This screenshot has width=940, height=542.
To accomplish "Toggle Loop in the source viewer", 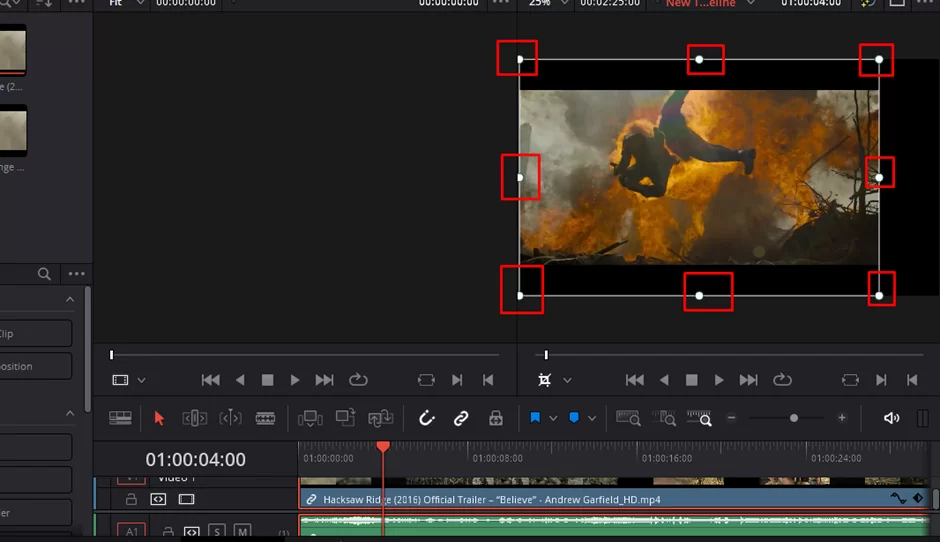I will (358, 380).
